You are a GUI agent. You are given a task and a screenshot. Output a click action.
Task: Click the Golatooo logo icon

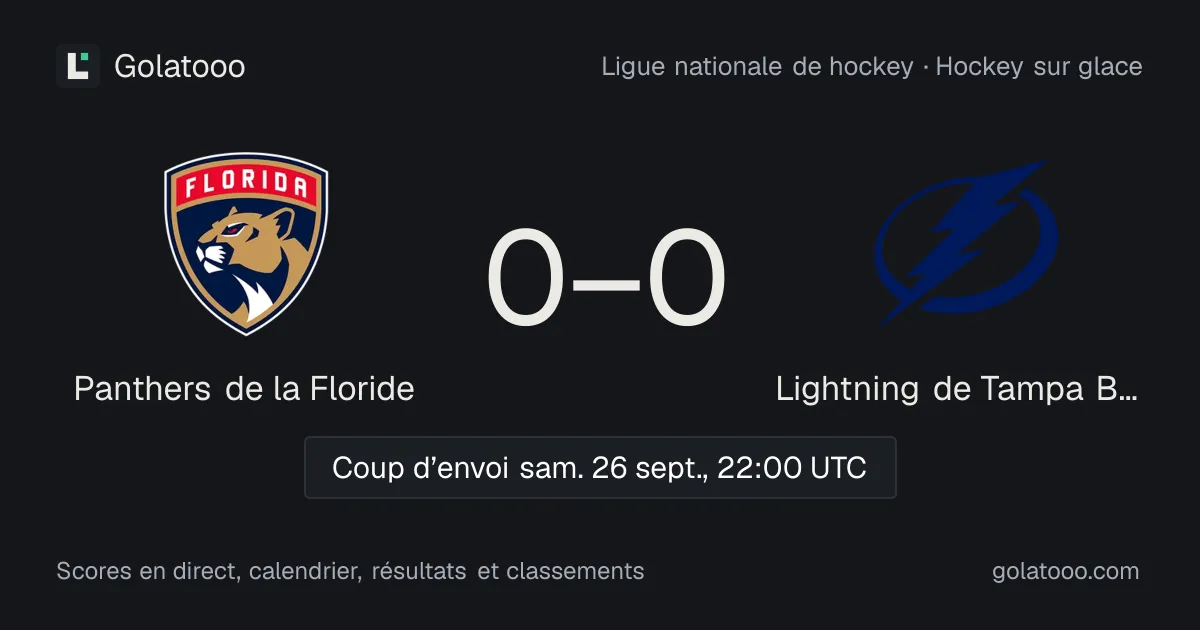tap(78, 66)
